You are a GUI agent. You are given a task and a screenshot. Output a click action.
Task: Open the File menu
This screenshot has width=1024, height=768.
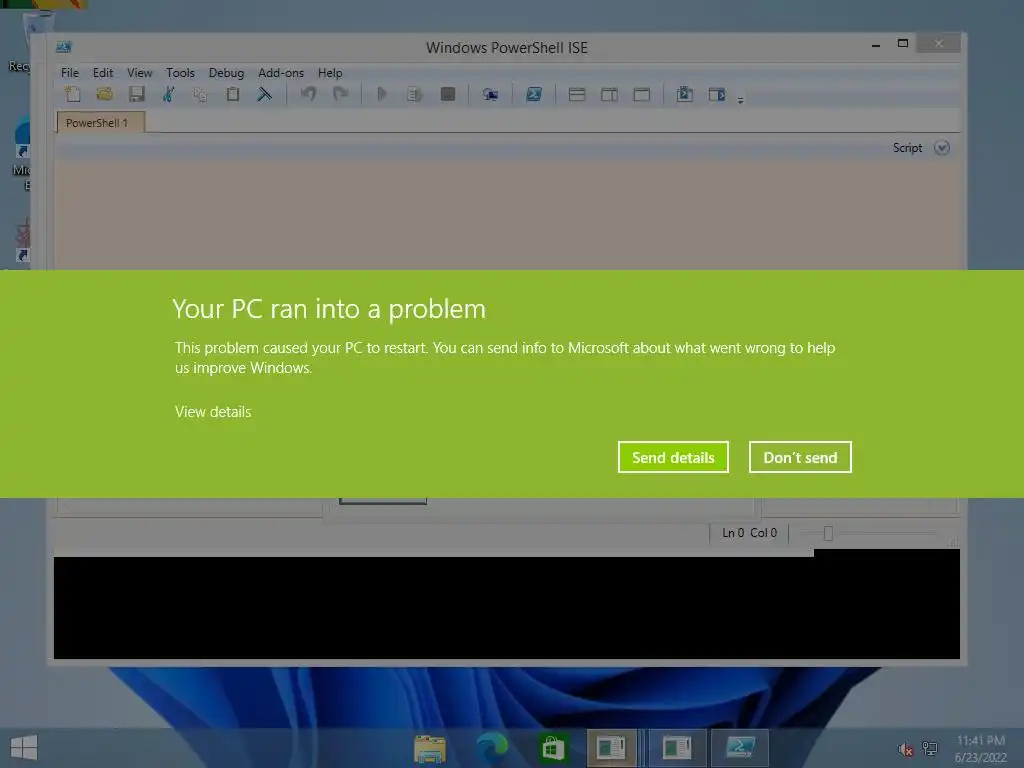click(x=70, y=72)
